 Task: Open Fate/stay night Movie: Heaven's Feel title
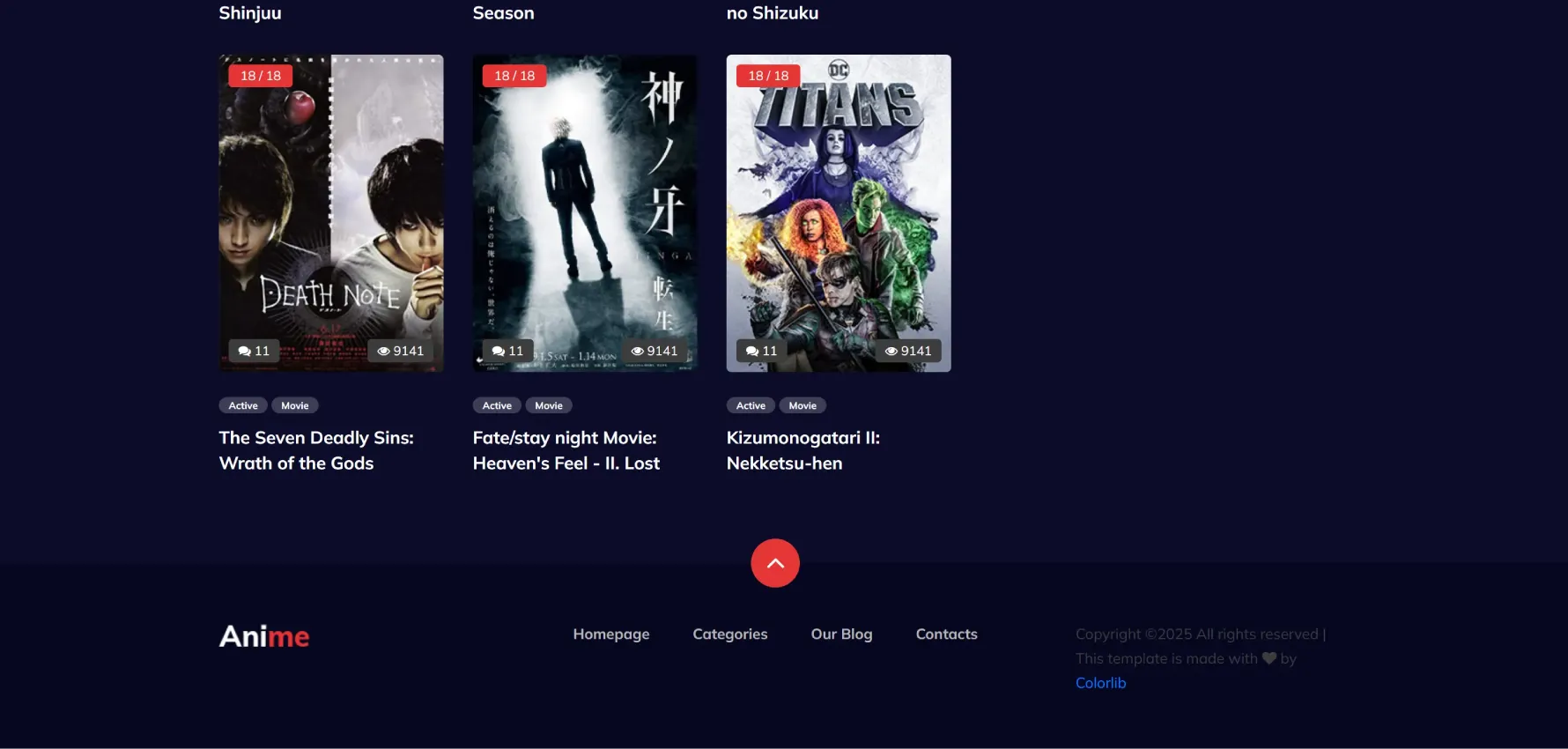point(566,450)
